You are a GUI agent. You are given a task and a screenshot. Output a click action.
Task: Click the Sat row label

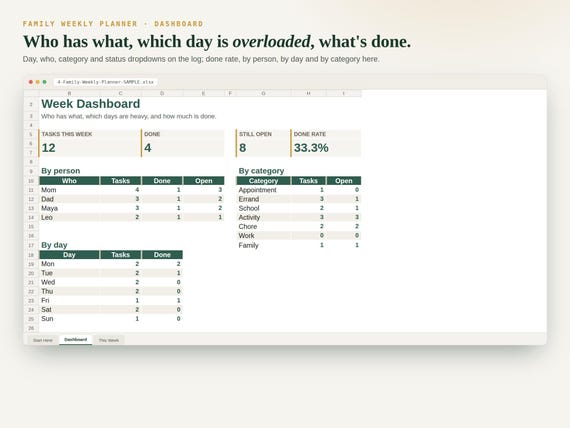pos(46,310)
